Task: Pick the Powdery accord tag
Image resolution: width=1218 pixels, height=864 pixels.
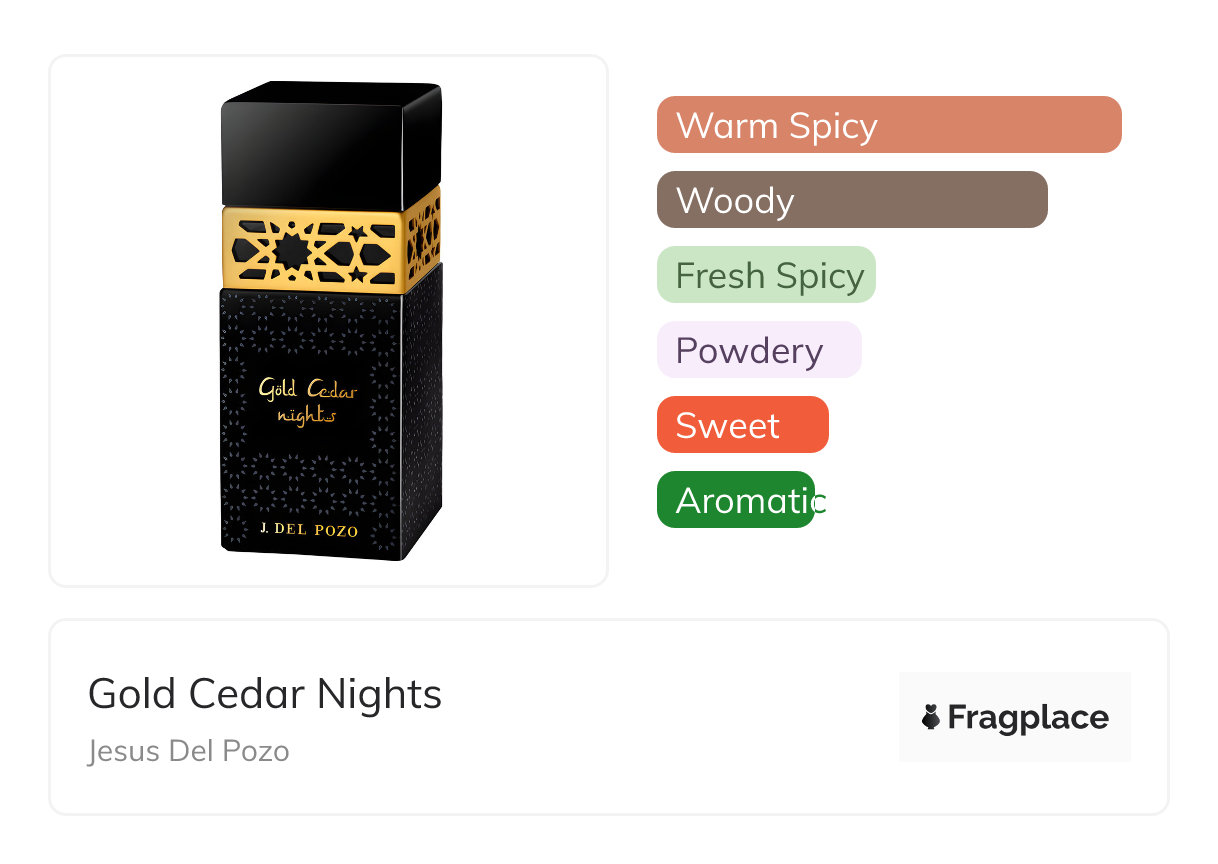Action: (758, 350)
